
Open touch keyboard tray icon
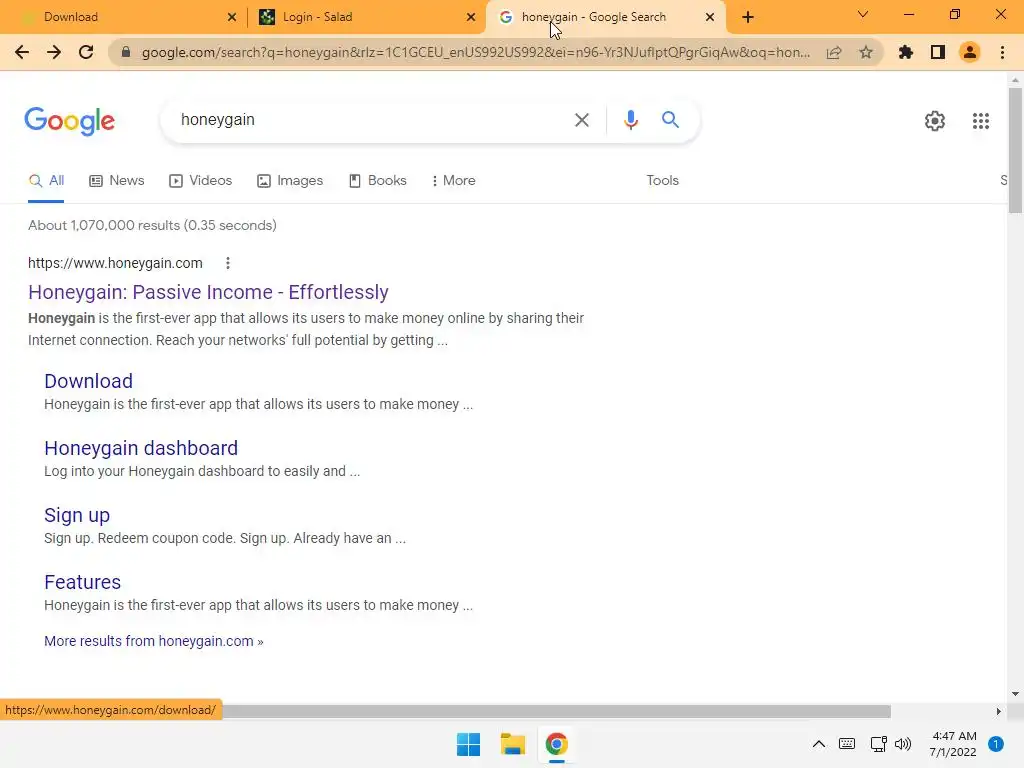[x=846, y=744]
